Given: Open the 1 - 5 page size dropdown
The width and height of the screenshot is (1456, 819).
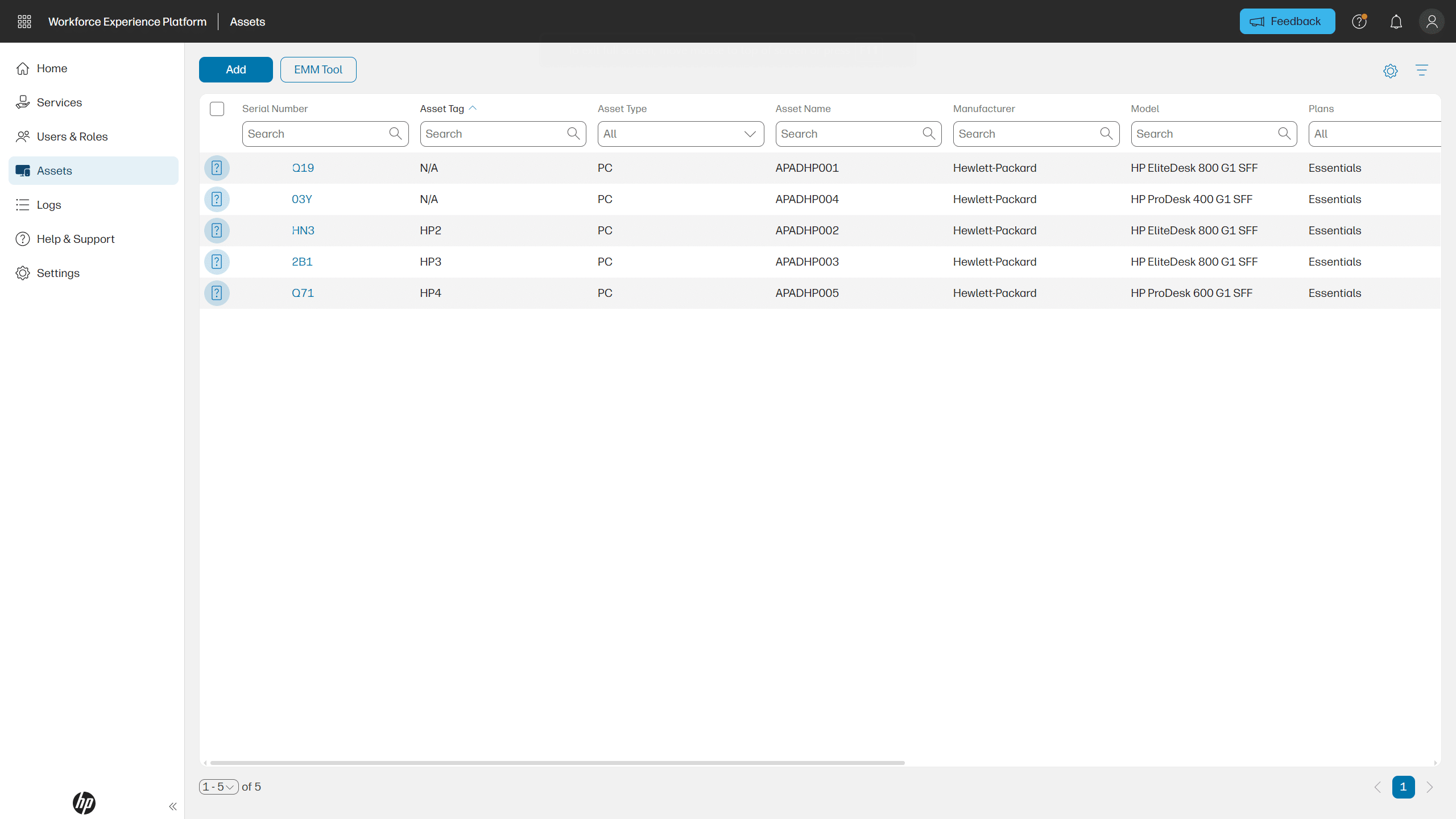Looking at the screenshot, I should [218, 787].
